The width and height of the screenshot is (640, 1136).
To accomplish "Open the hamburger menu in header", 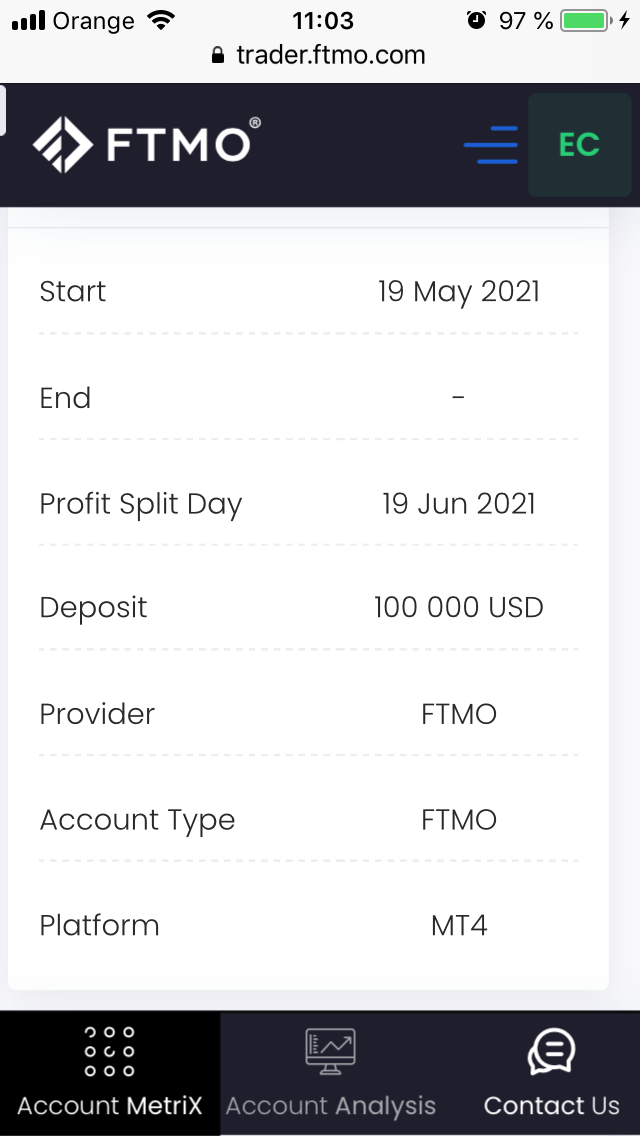I will (x=491, y=146).
